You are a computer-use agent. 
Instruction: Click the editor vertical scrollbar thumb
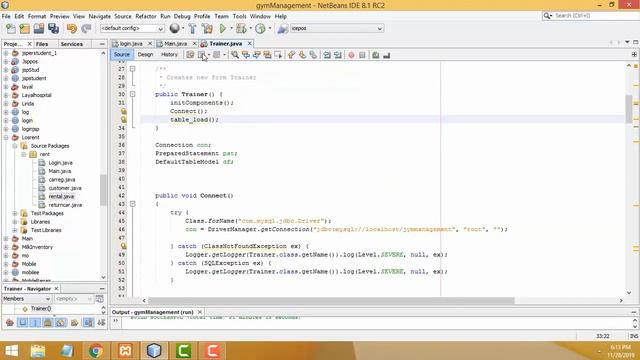point(629,109)
